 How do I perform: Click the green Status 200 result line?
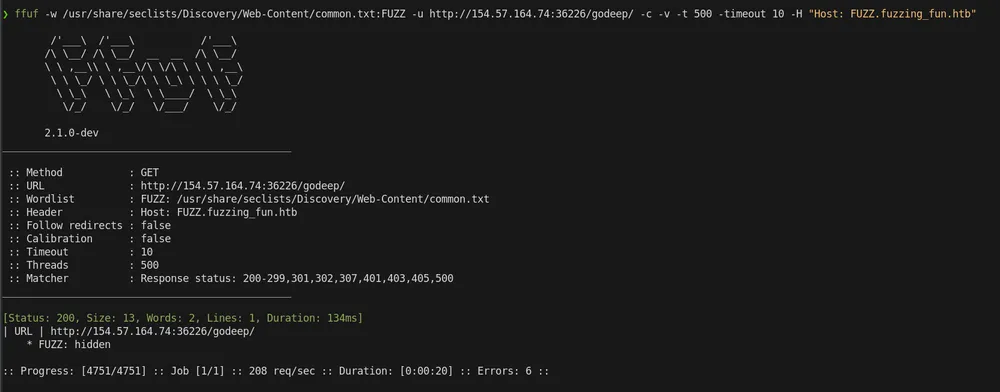(182, 318)
